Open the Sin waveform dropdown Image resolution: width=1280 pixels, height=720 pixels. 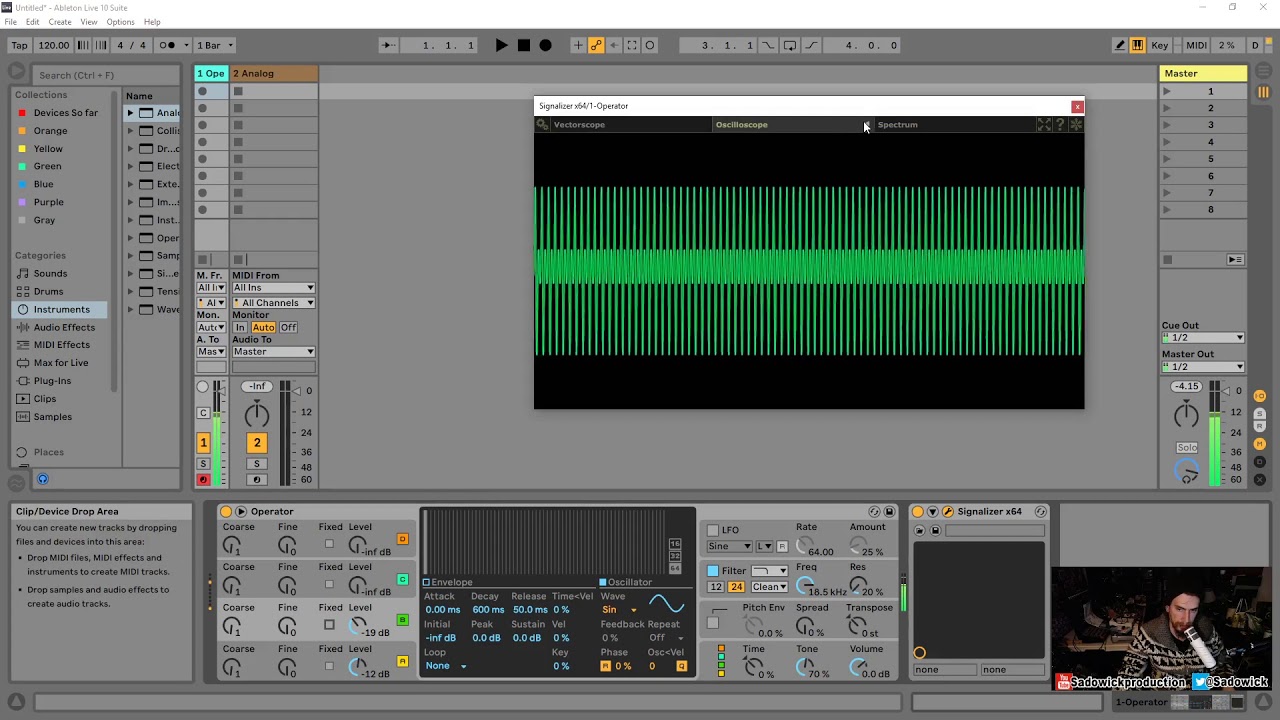click(619, 610)
